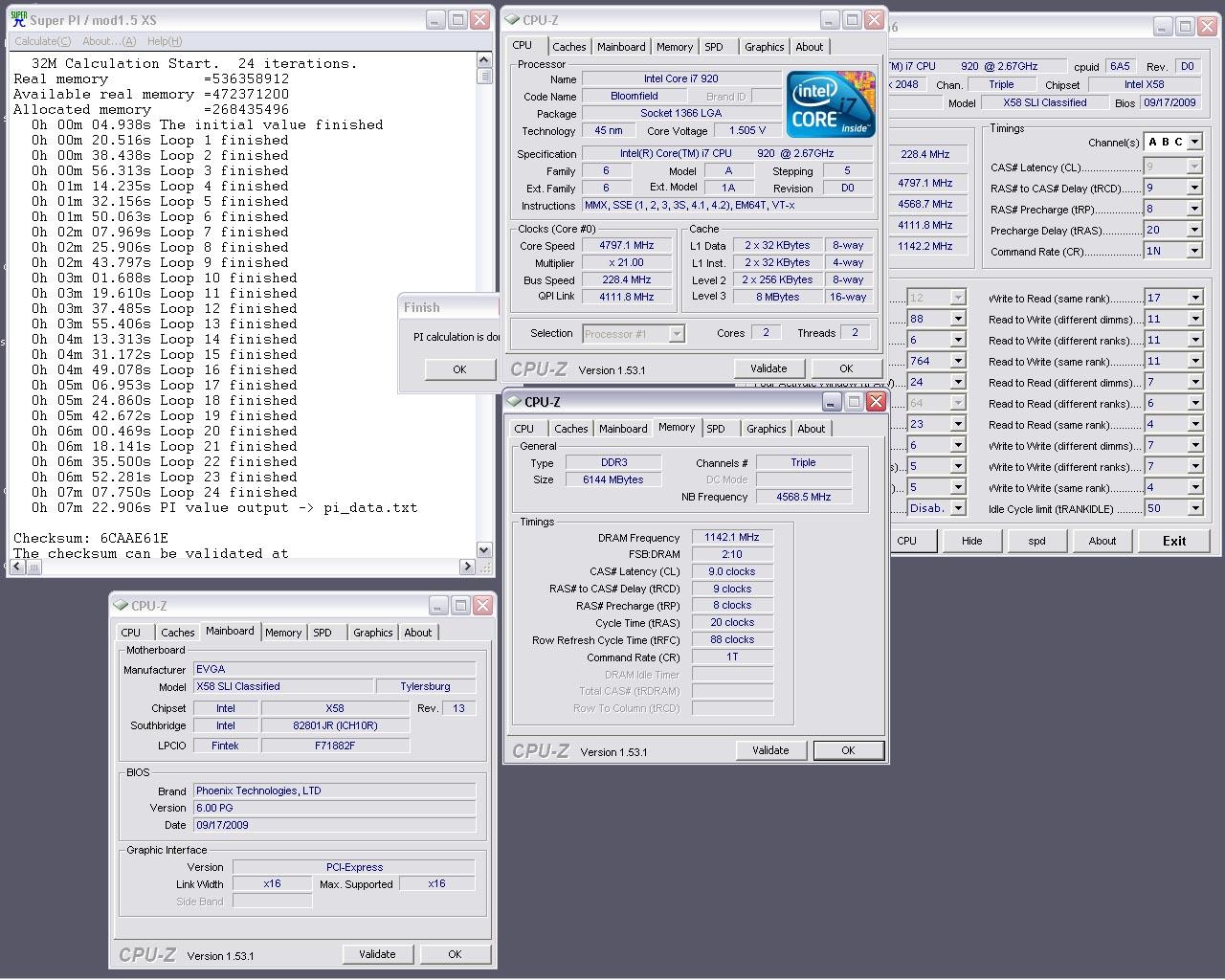The height and width of the screenshot is (980, 1225).
Task: Expand the RAS# Precharge (tRP) dropdown
Action: pos(1194,209)
